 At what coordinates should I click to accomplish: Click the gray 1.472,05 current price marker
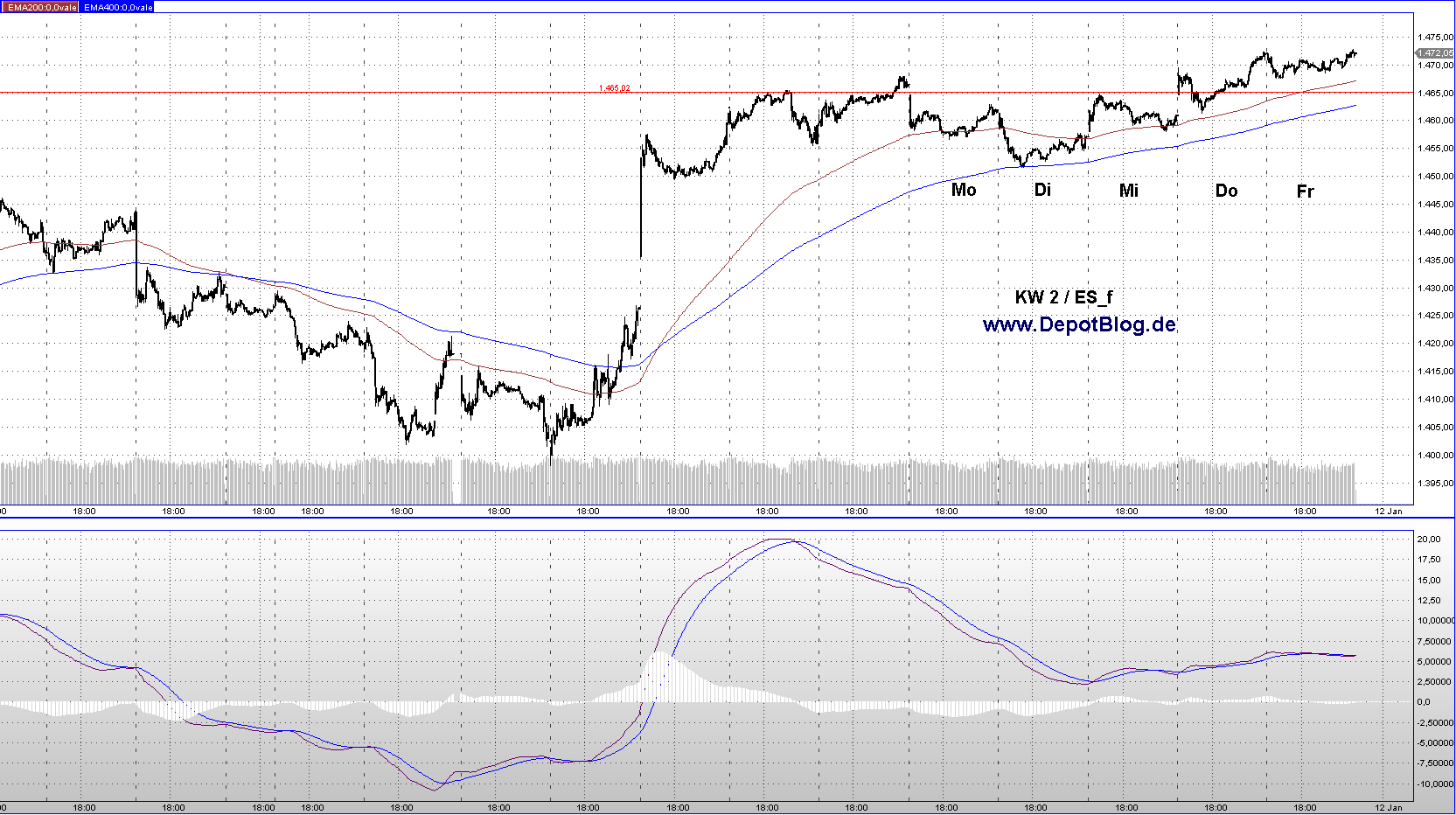[1435, 53]
